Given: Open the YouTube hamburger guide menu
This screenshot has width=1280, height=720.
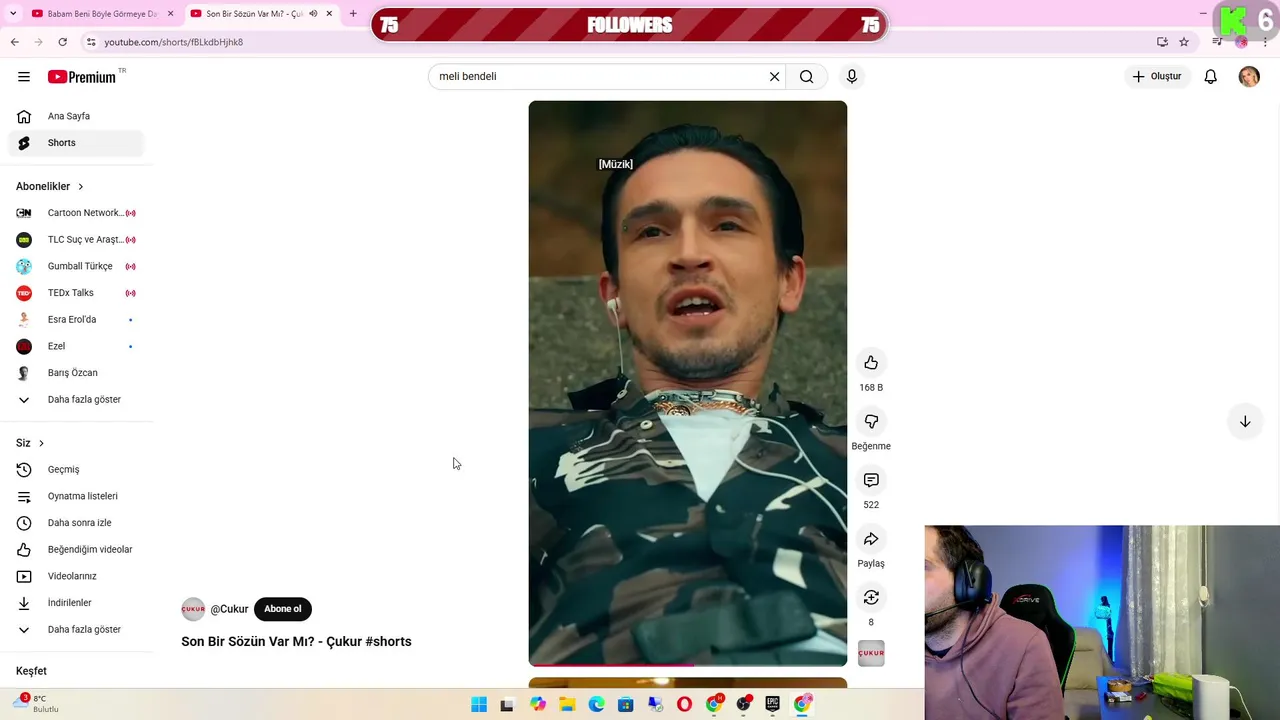Looking at the screenshot, I should [x=24, y=77].
